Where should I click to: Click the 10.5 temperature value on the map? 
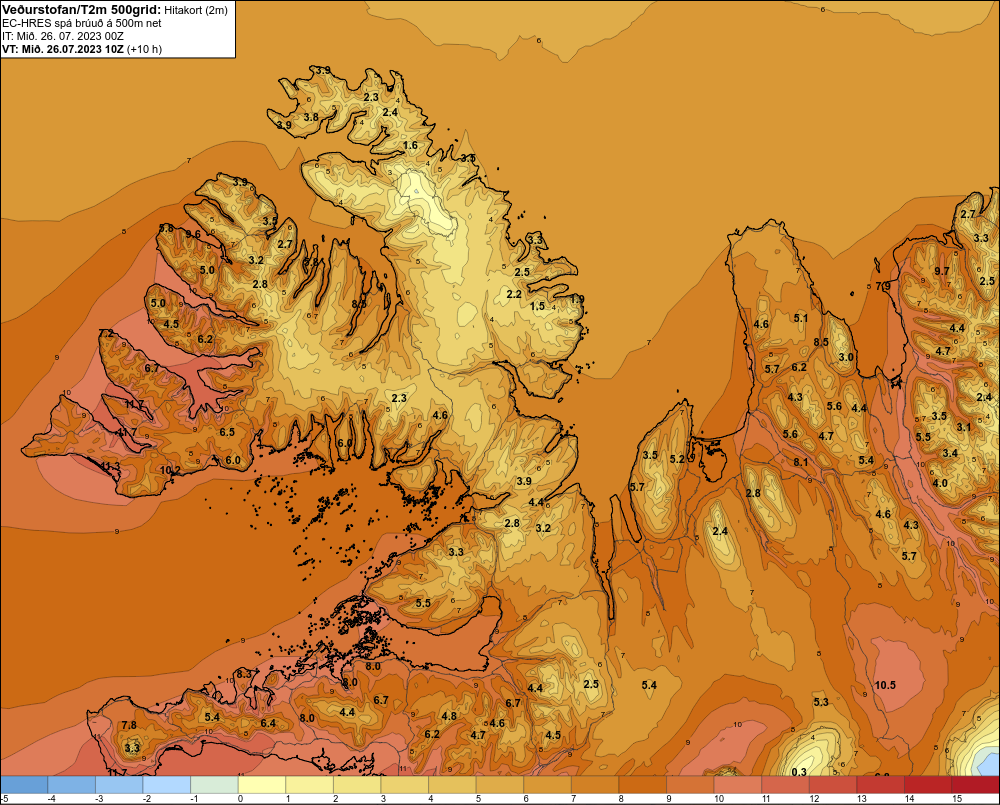tap(885, 685)
